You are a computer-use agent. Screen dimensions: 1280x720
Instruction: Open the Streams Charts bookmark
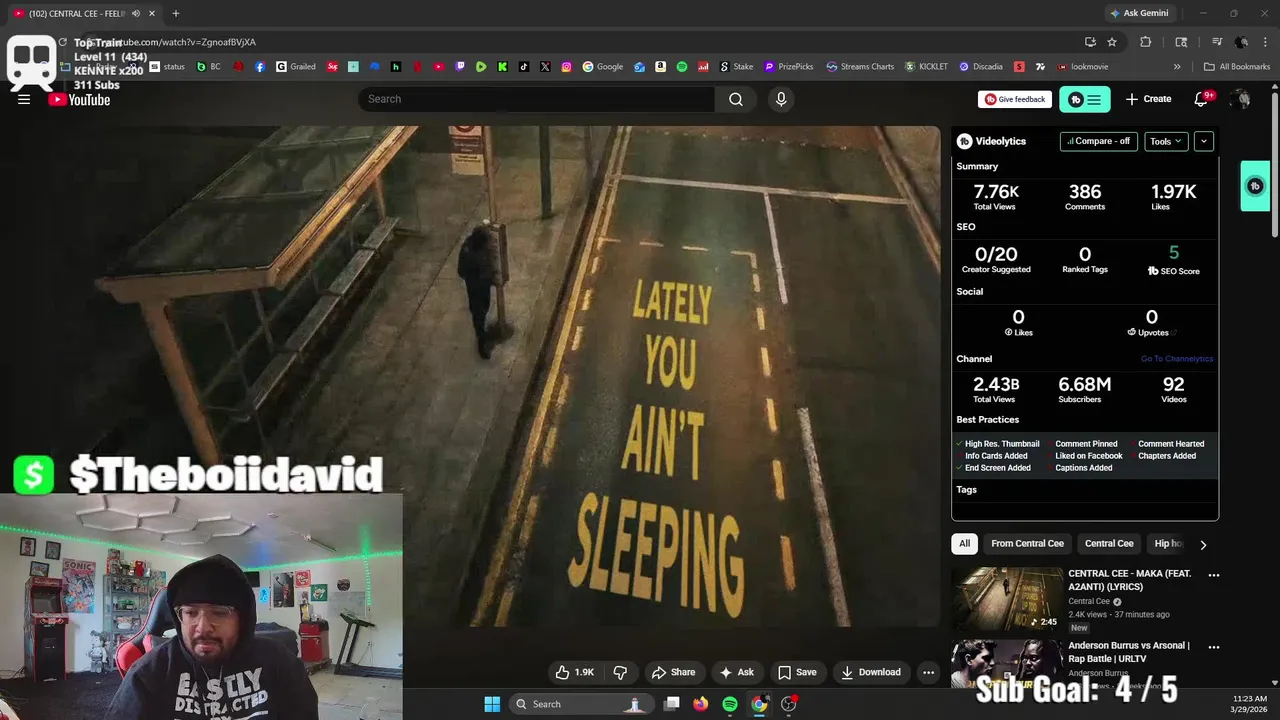[860, 67]
